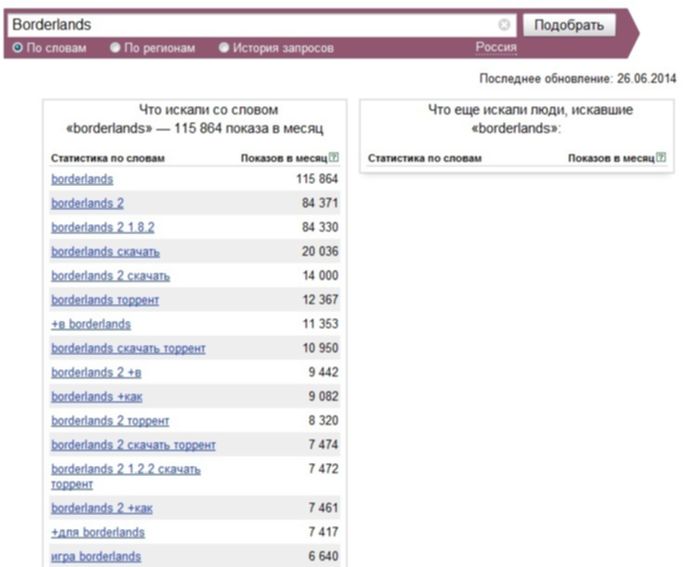The height and width of the screenshot is (567, 688).
Task: Open the 'borderlands' keyword link
Action: pos(82,179)
